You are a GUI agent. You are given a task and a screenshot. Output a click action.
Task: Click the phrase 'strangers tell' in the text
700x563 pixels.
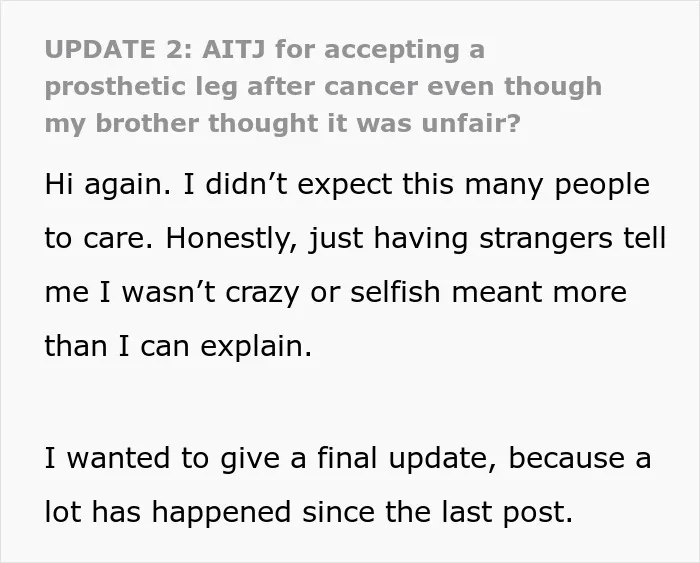[x=573, y=238]
